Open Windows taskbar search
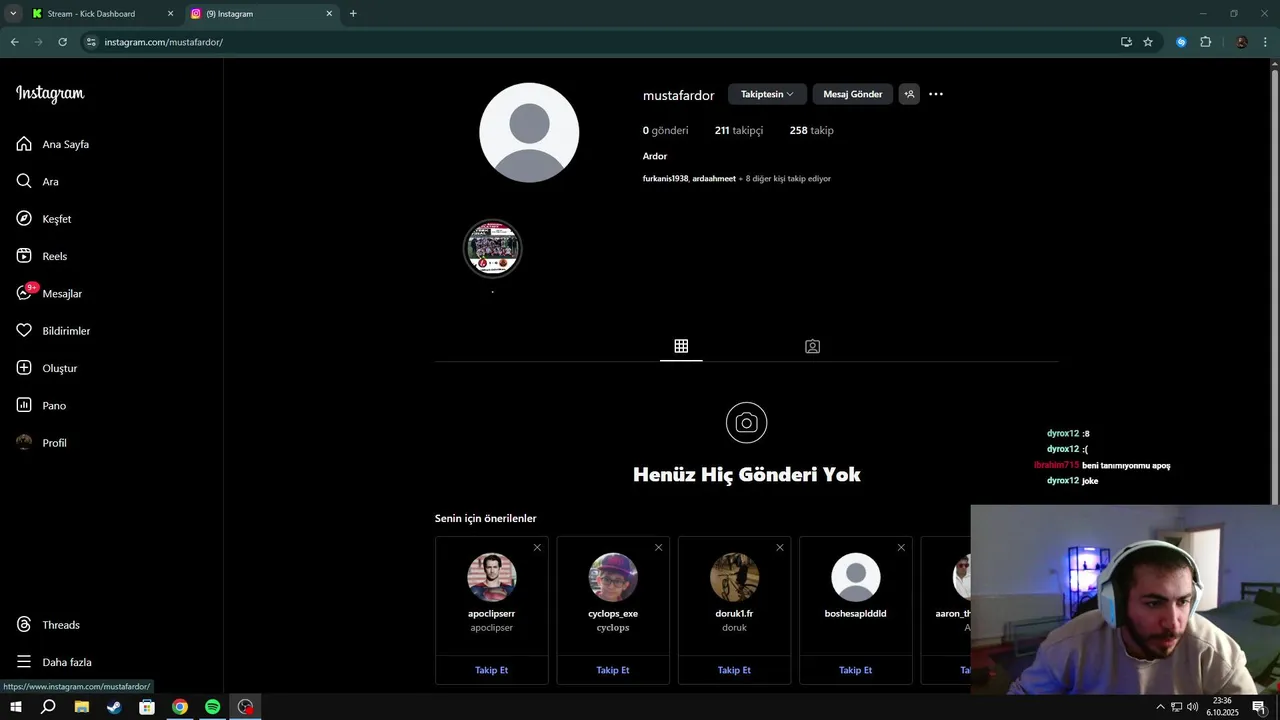This screenshot has width=1280, height=720. click(48, 707)
